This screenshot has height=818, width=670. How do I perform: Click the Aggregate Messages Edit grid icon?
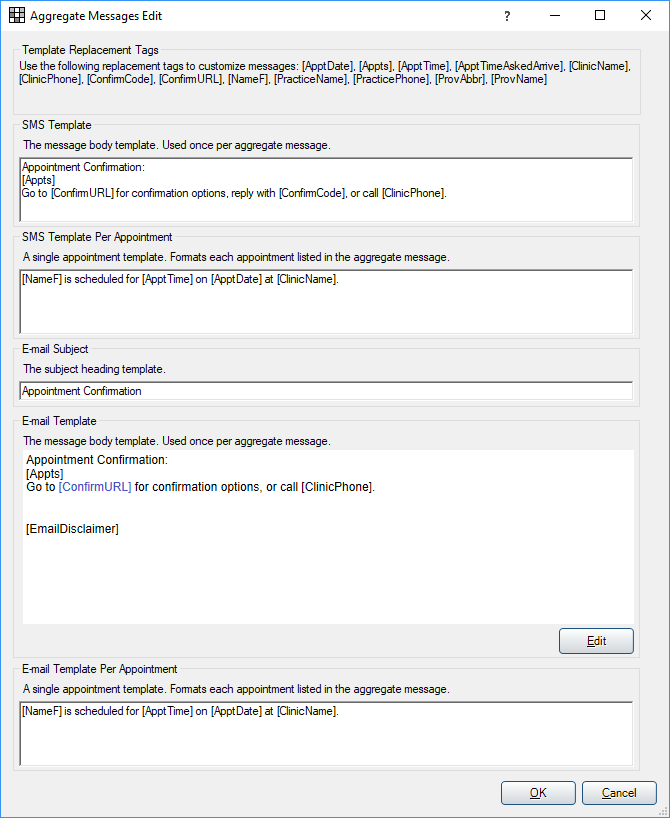click(17, 16)
